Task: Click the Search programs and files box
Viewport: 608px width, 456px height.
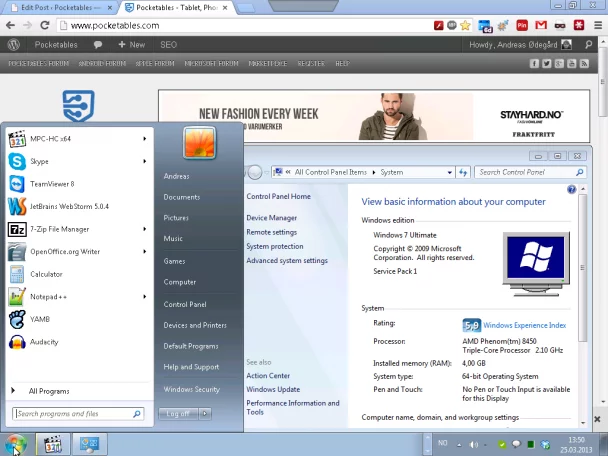Action: click(78, 414)
